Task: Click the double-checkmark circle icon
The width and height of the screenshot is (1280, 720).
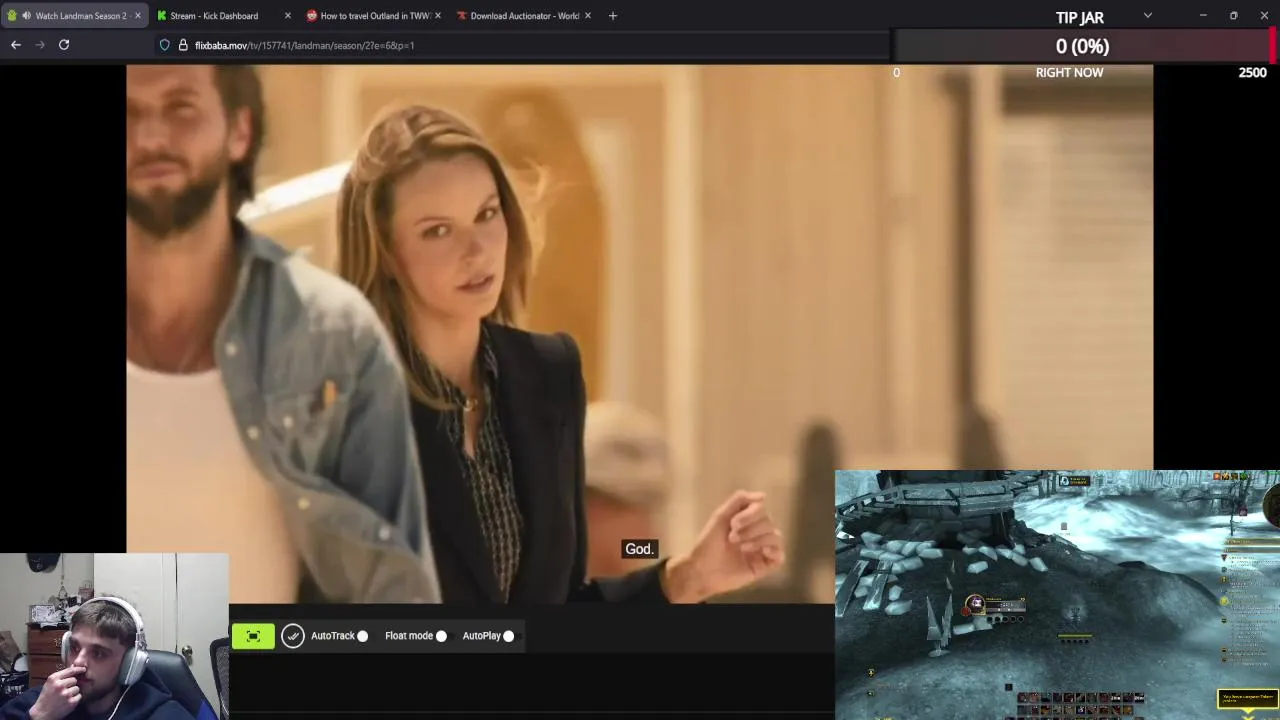Action: pos(292,636)
